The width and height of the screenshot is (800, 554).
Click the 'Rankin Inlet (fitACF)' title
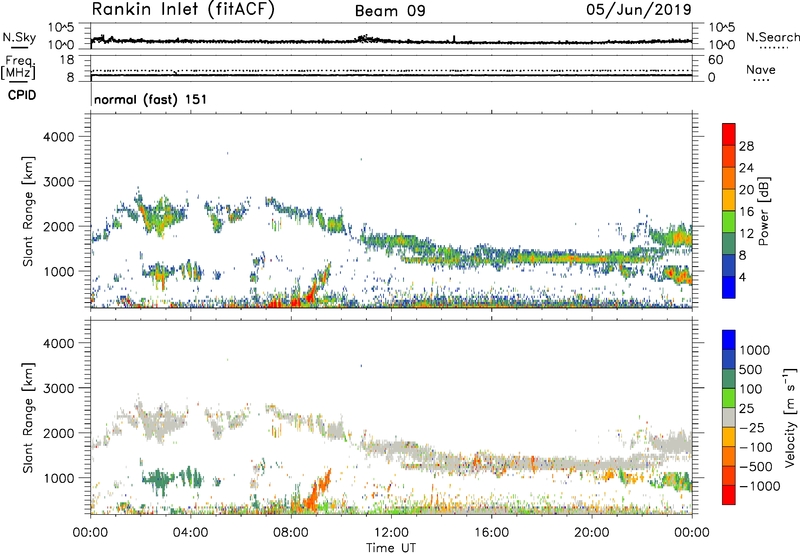(x=183, y=10)
